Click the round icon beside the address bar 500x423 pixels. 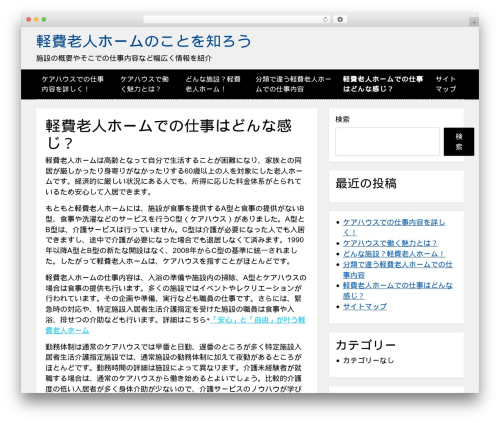click(x=340, y=20)
